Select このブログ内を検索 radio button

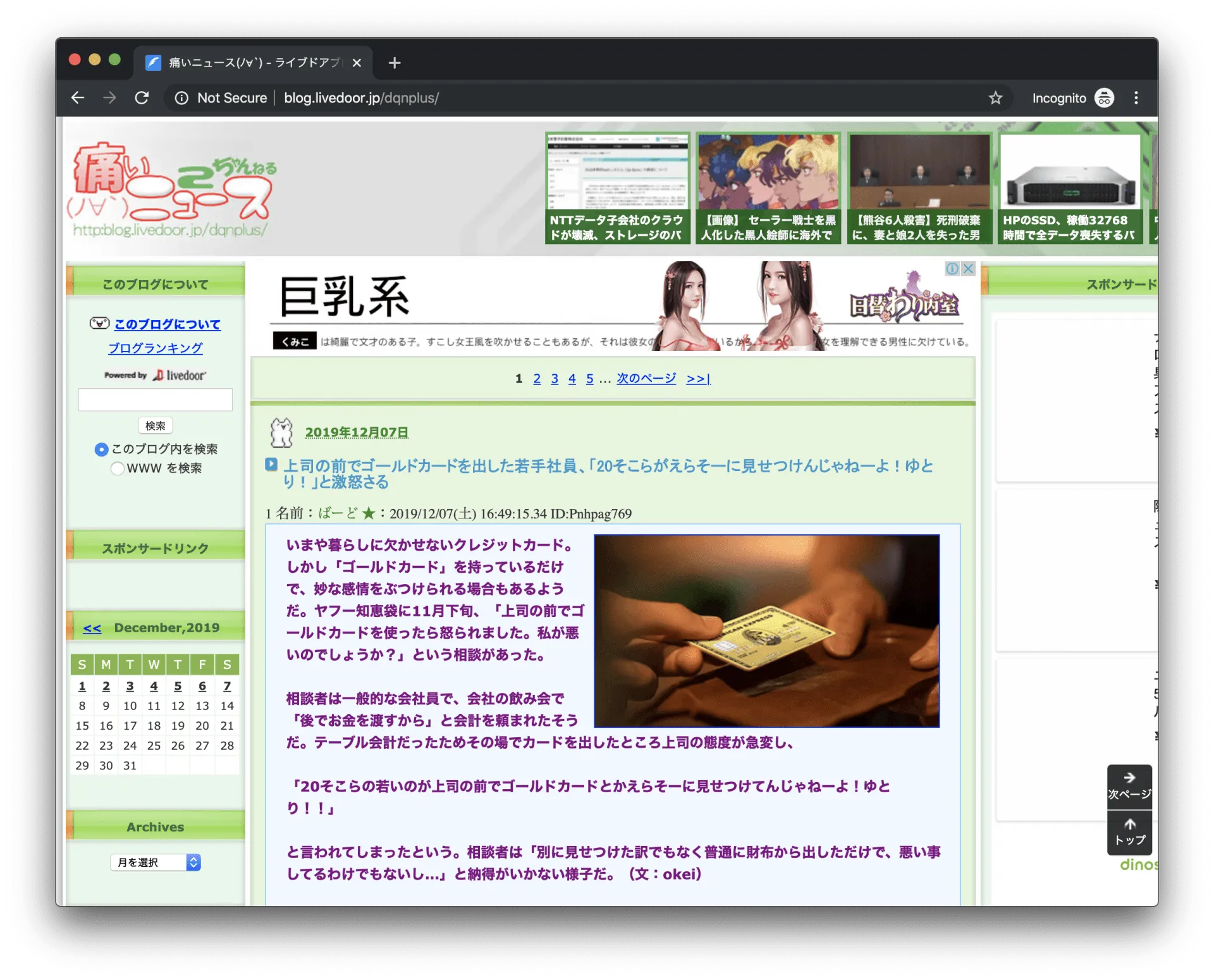pos(101,450)
